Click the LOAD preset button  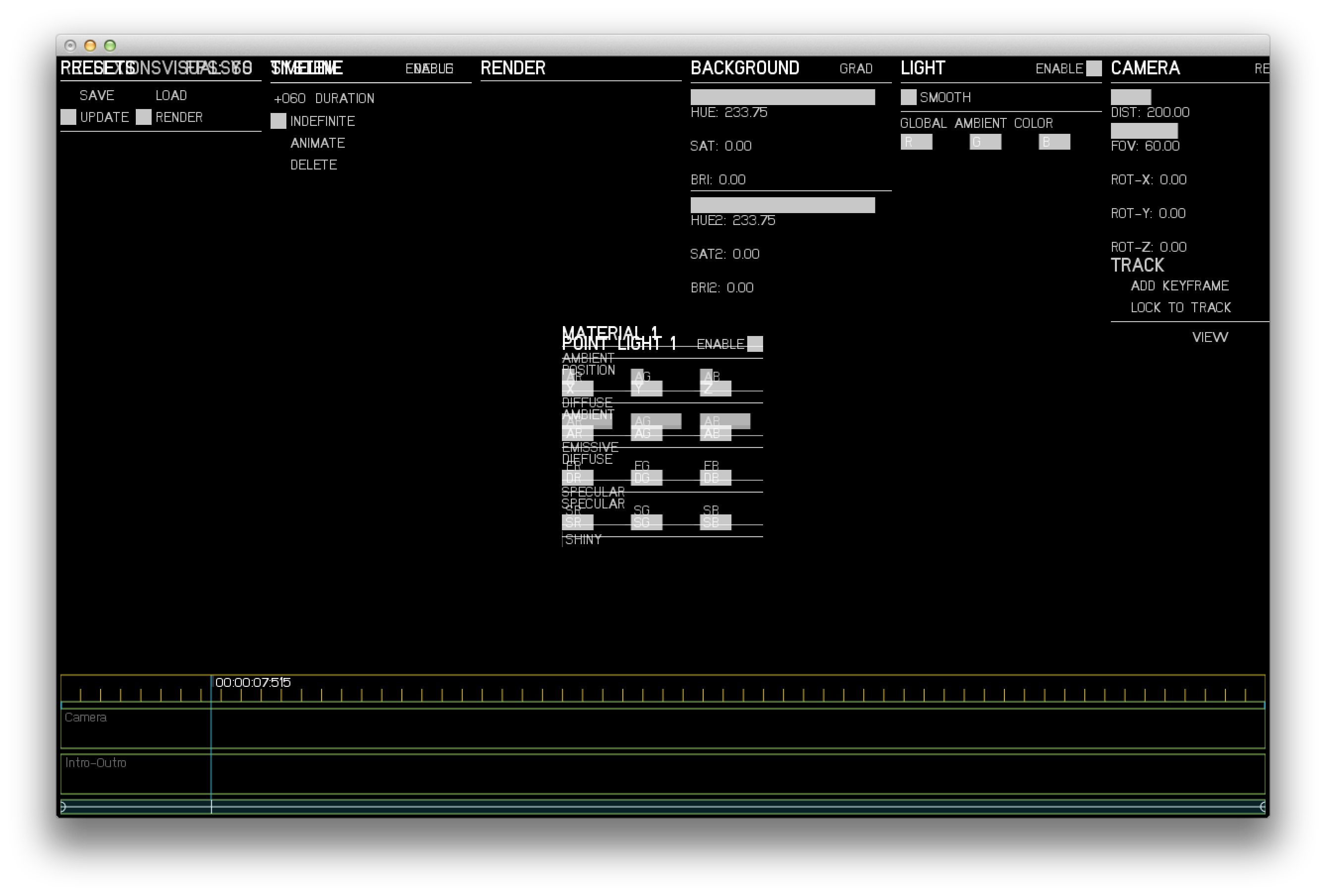pos(171,95)
